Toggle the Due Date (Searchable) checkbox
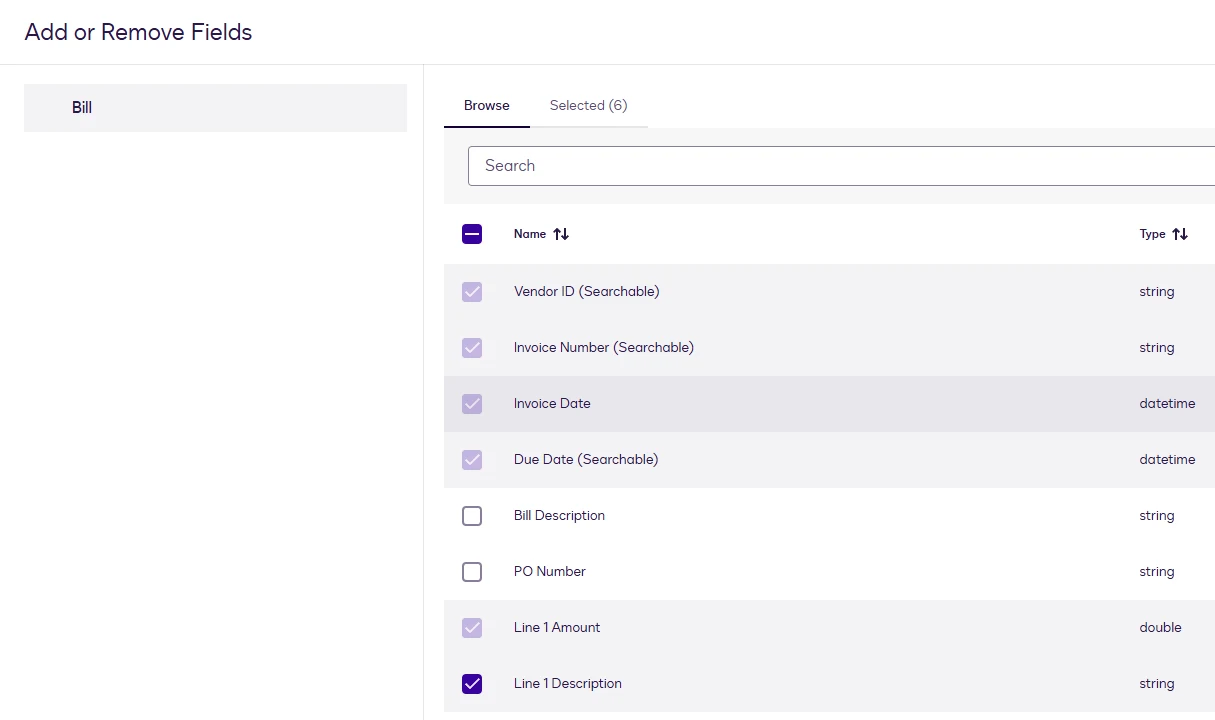The image size is (1215, 720). [472, 460]
